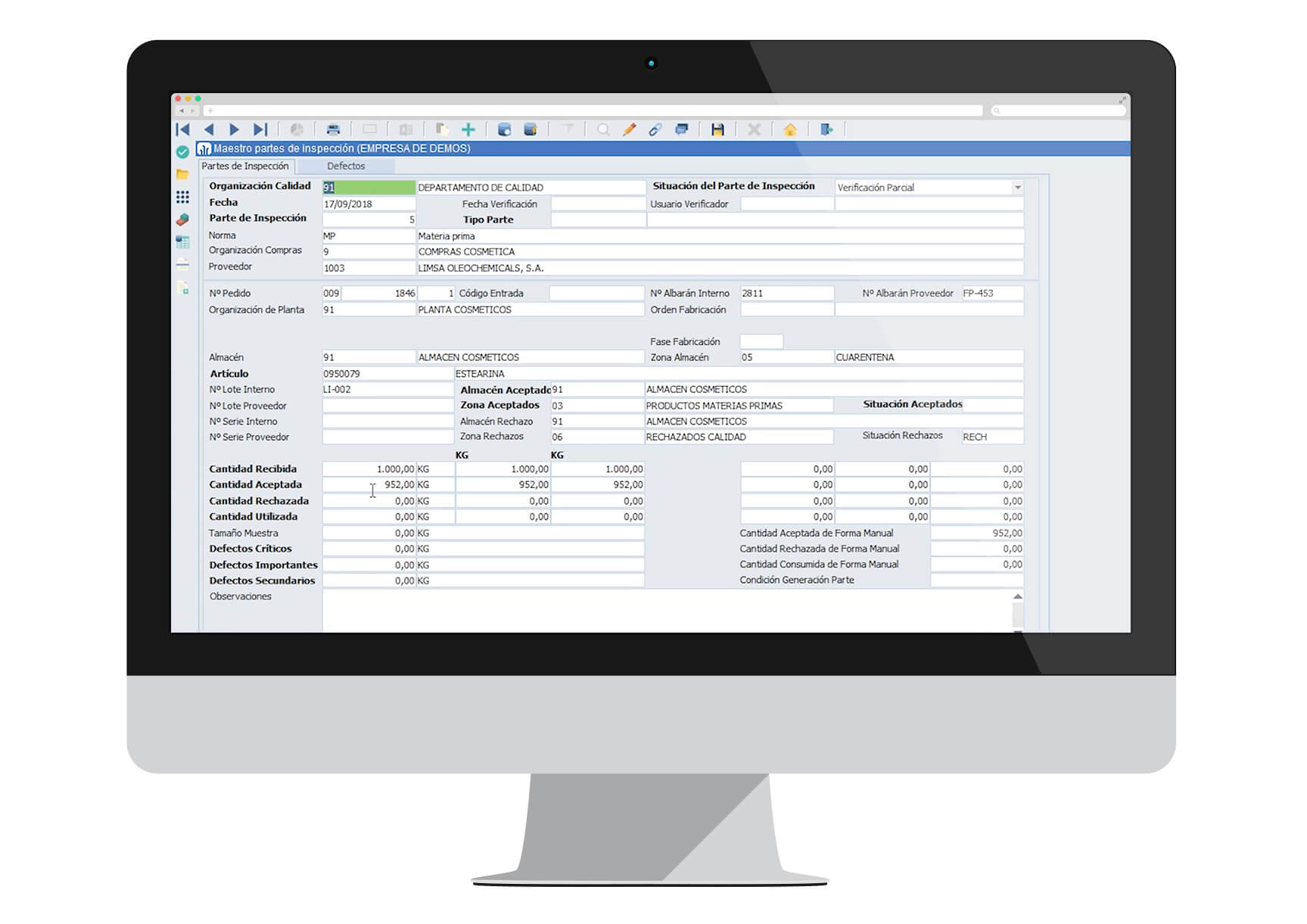The height and width of the screenshot is (924, 1307).
Task: Save with the floppy disk icon
Action: [717, 129]
